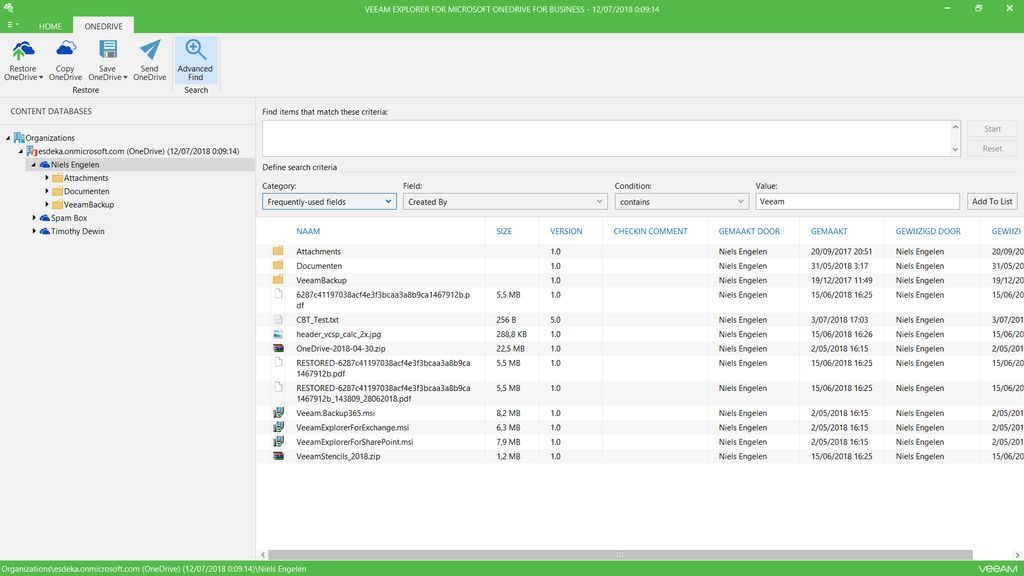Image resolution: width=1024 pixels, height=576 pixels.
Task: Select the VeeamBackup folder in tree
Action: 89,204
